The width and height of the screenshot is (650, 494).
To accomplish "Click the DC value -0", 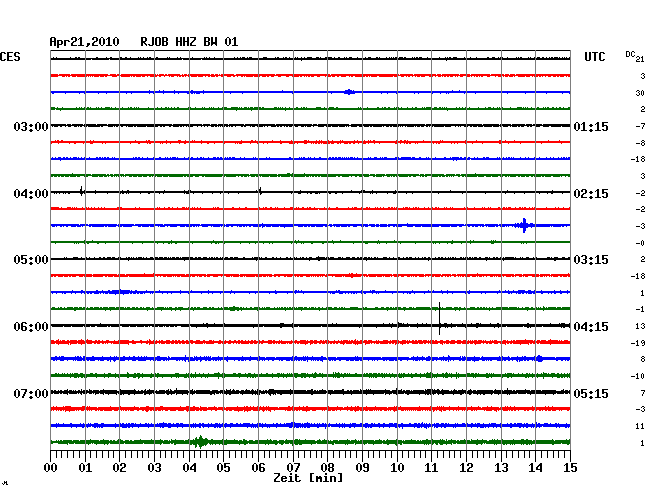I will [x=640, y=243].
